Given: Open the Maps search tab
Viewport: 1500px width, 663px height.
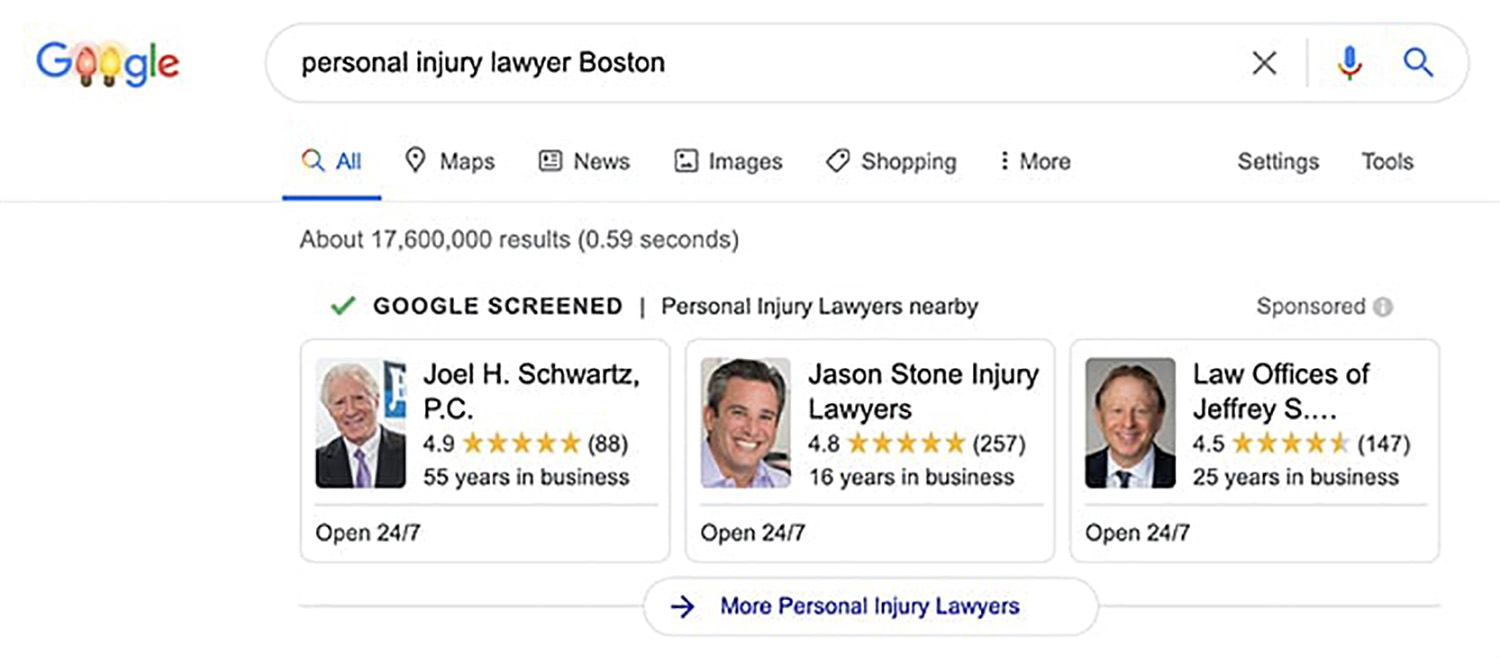Looking at the screenshot, I should pos(449,161).
